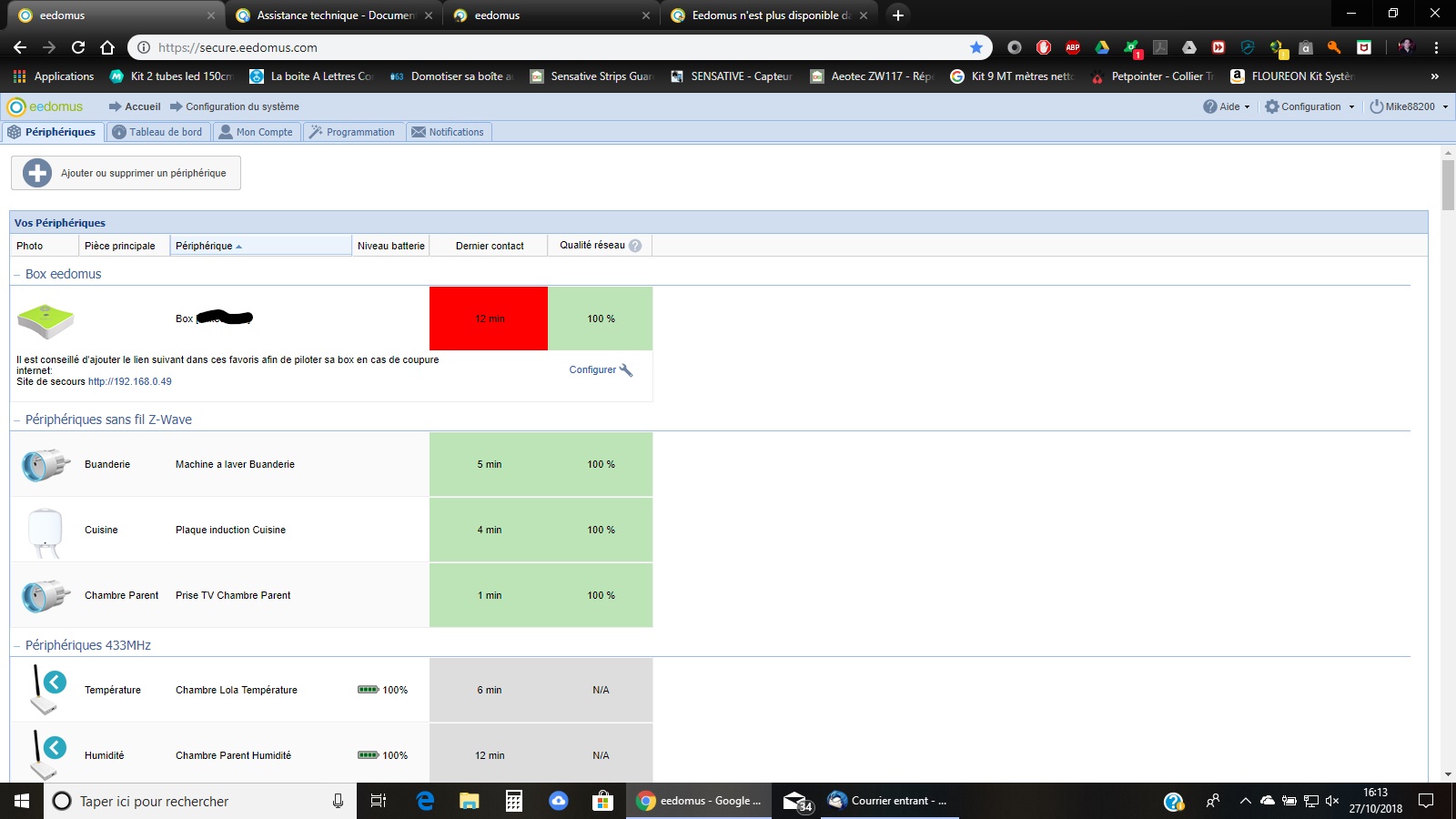Click the ABP Adblock Plus extension icon
This screenshot has width=1456, height=819.
(1073, 47)
